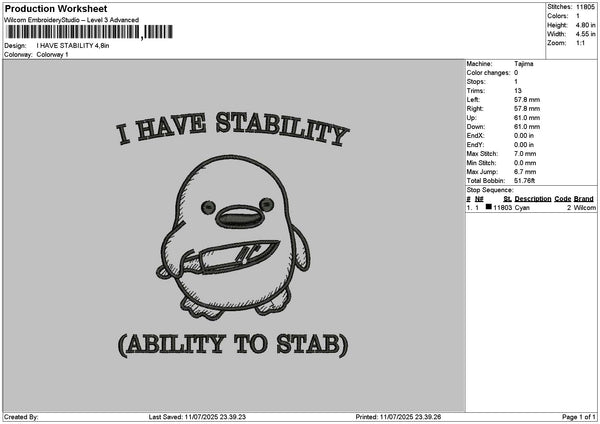Select the Cyan stop sequence row

(x=531, y=207)
